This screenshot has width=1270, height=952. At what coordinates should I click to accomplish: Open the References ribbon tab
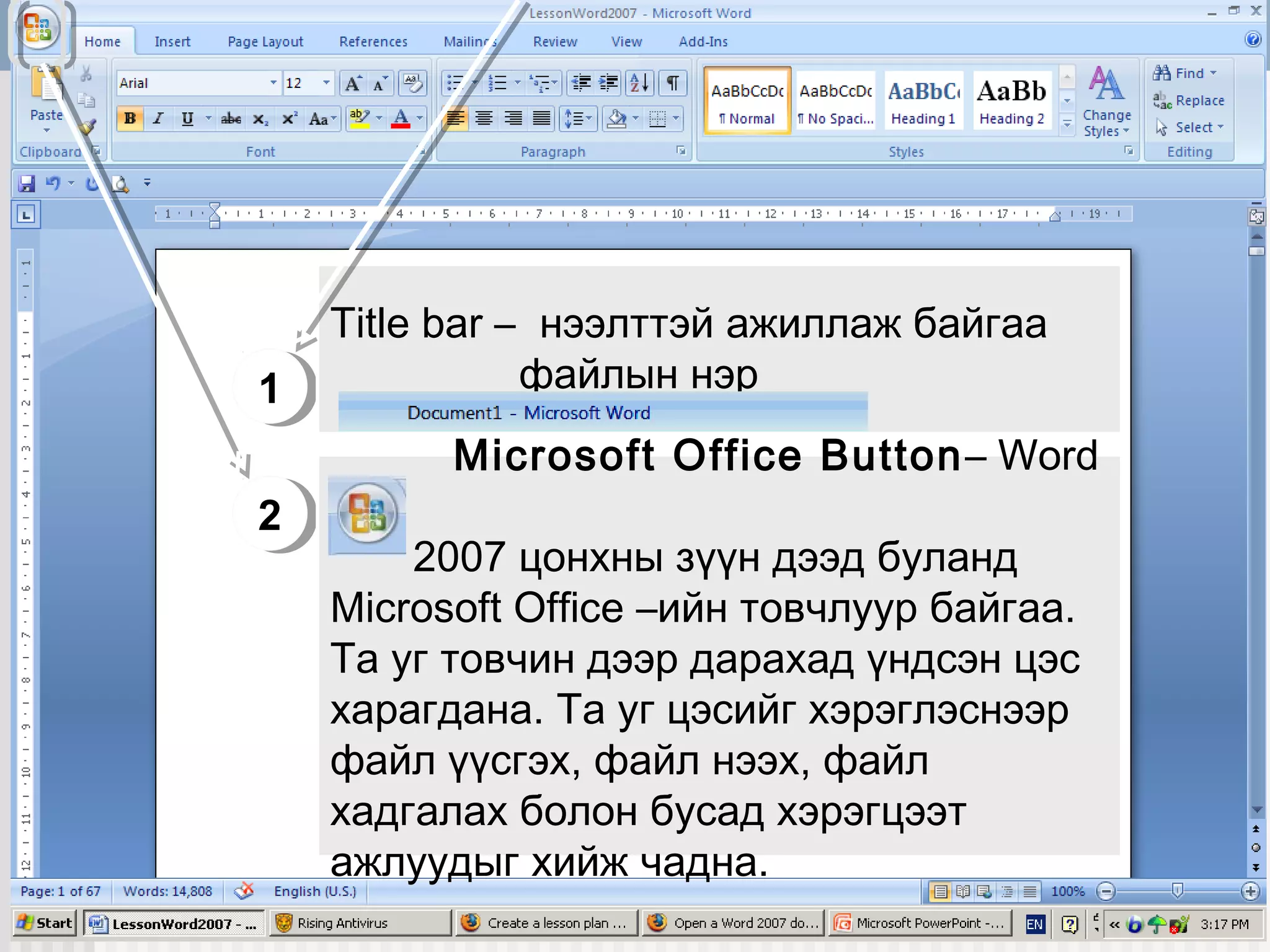click(x=373, y=42)
